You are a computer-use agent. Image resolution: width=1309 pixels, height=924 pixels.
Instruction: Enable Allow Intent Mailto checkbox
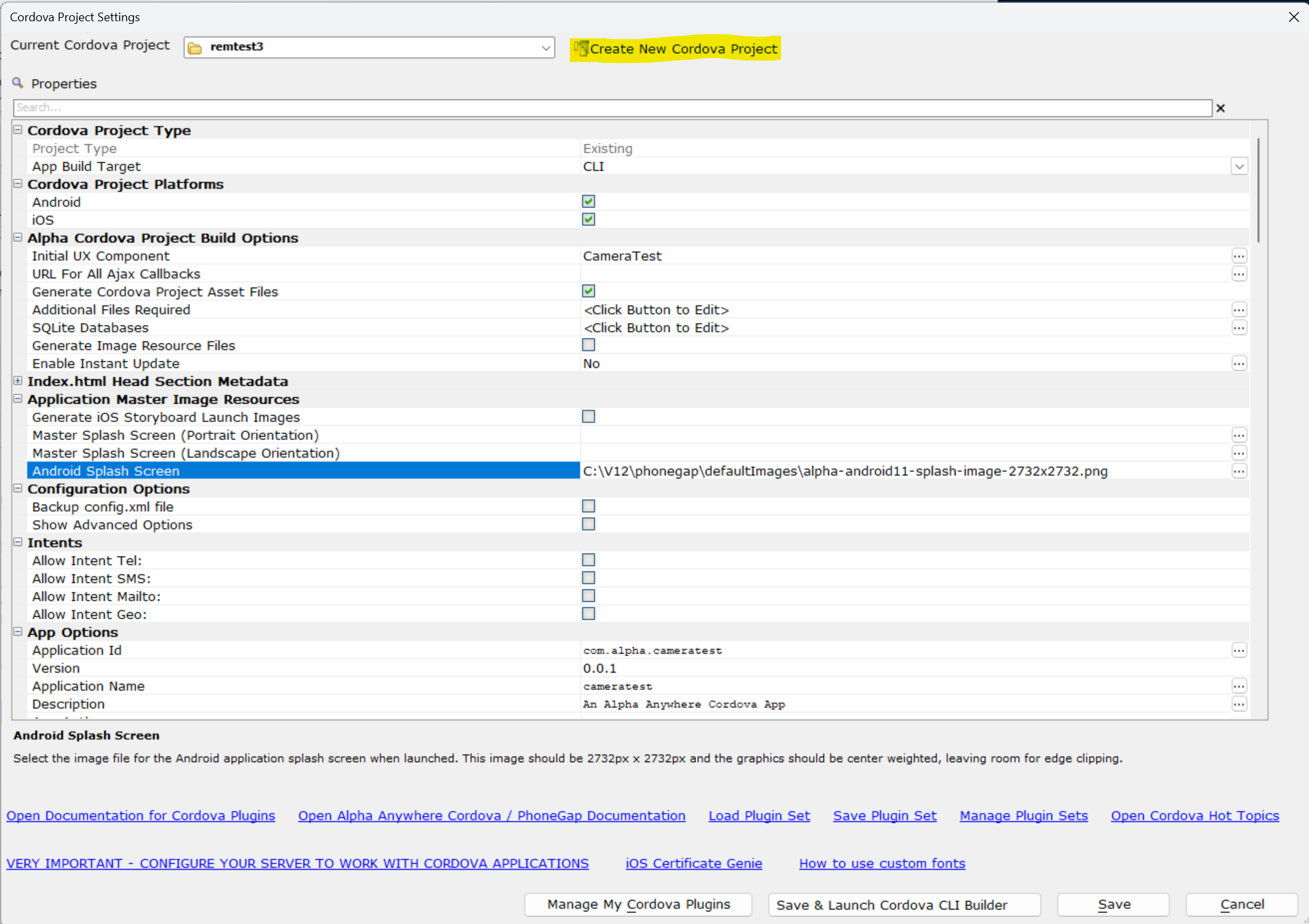coord(588,595)
